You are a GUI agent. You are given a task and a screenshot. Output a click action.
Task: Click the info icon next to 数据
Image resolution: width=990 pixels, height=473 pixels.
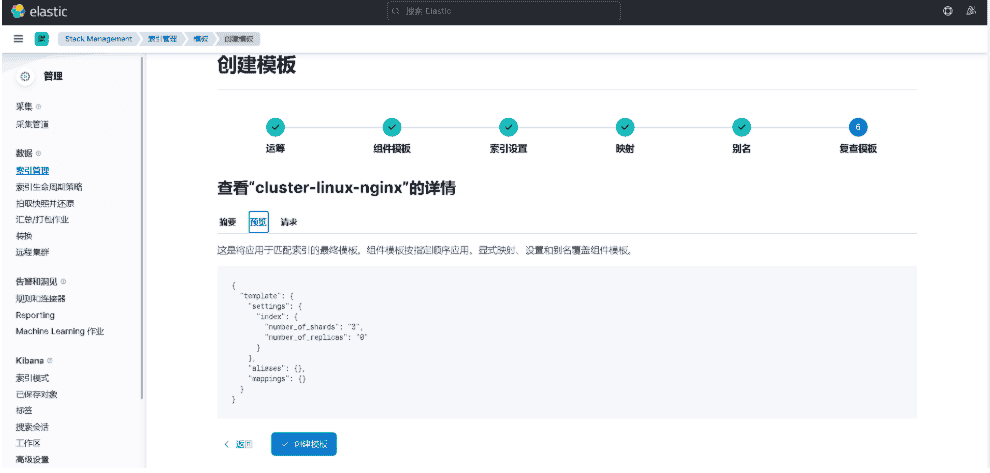click(39, 153)
